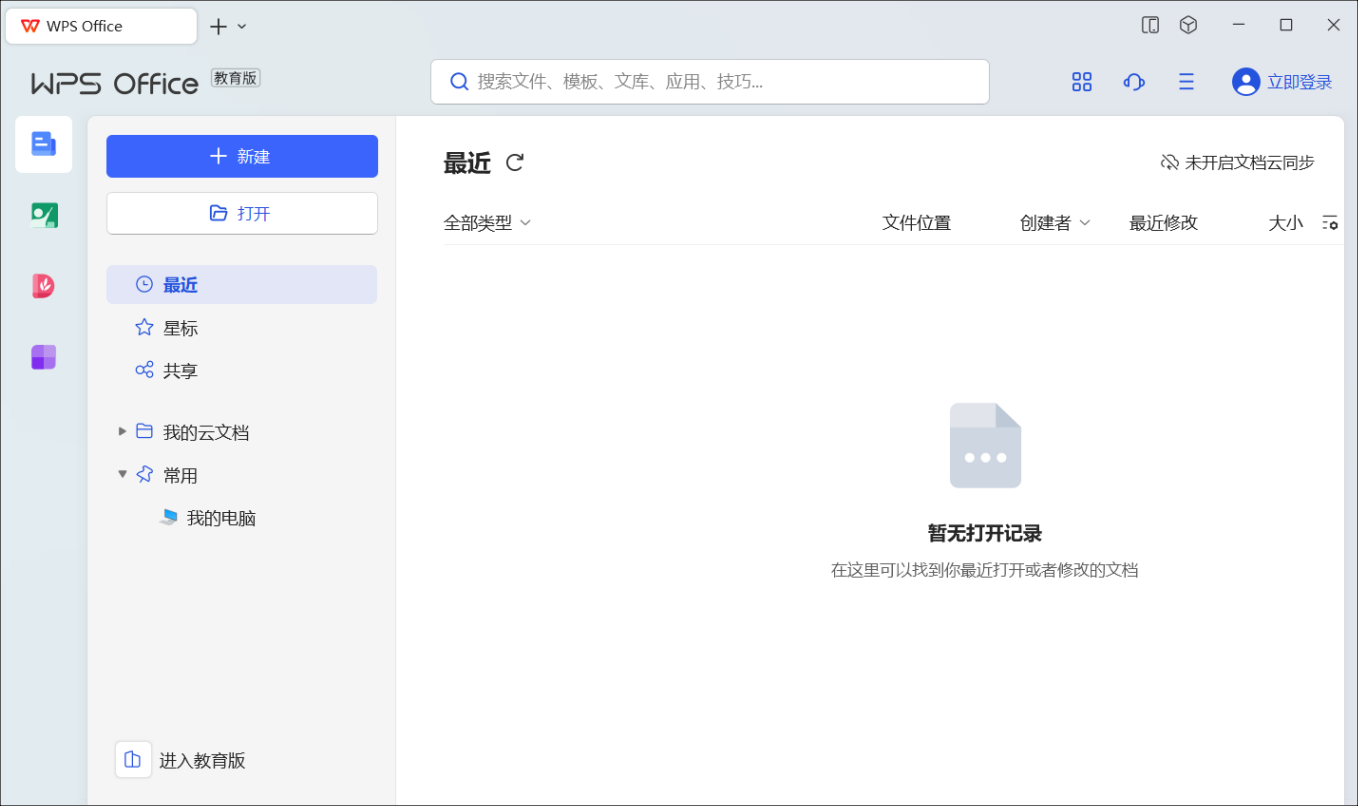Screen dimensions: 1358x806
Task: Collapse the 常用 section
Action: point(122,474)
